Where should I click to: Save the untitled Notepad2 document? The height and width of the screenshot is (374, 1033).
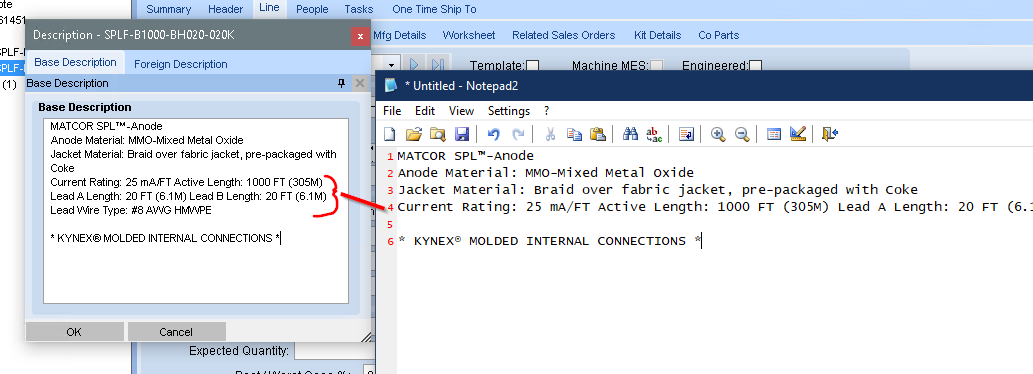pos(462,134)
